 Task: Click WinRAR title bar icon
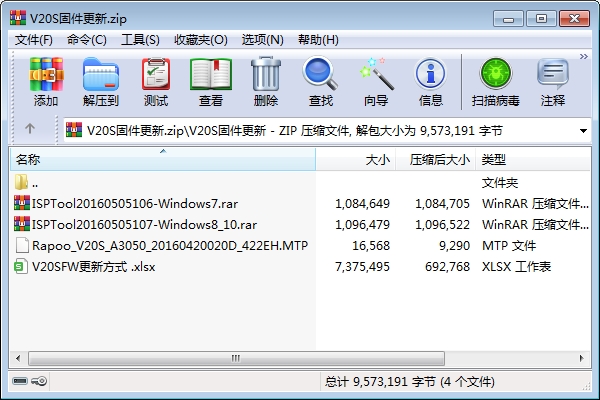(x=18, y=18)
